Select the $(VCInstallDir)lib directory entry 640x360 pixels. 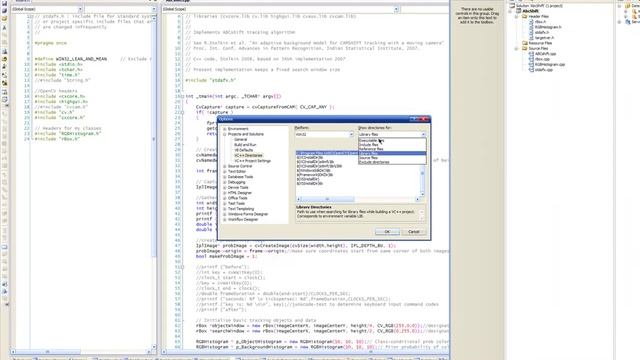[310, 158]
